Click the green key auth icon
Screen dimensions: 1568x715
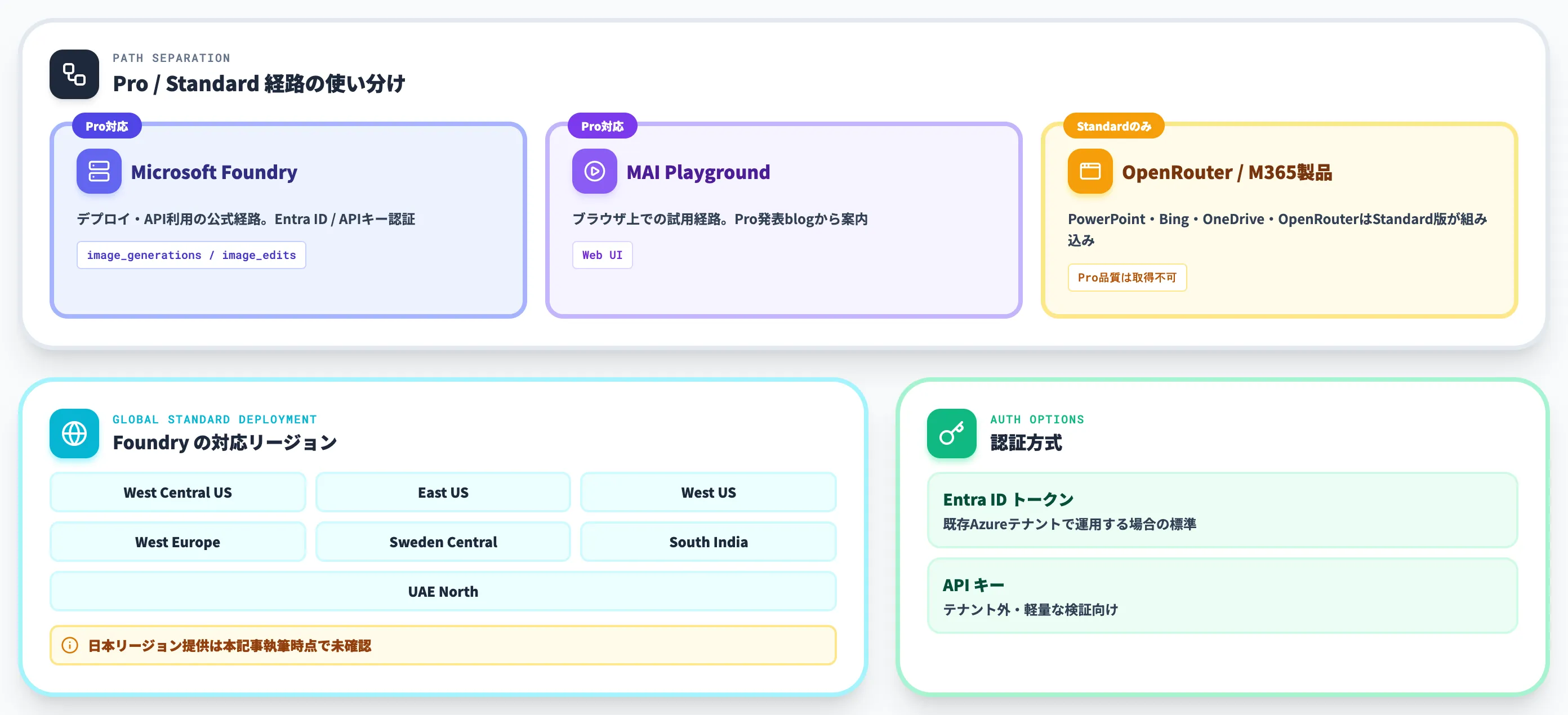pos(951,434)
